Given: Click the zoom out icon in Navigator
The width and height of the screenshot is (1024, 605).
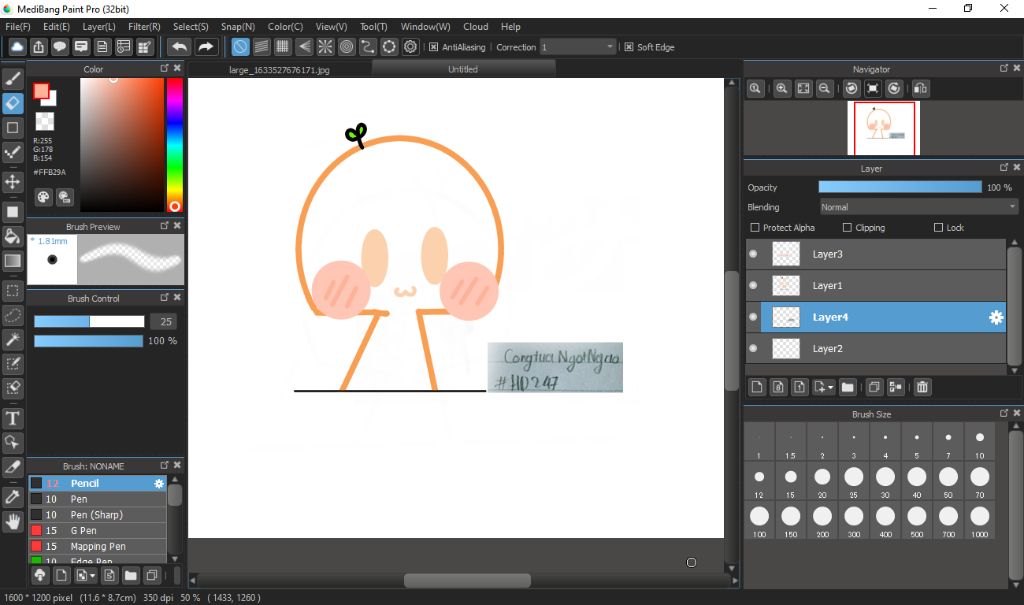Looking at the screenshot, I should pos(825,88).
